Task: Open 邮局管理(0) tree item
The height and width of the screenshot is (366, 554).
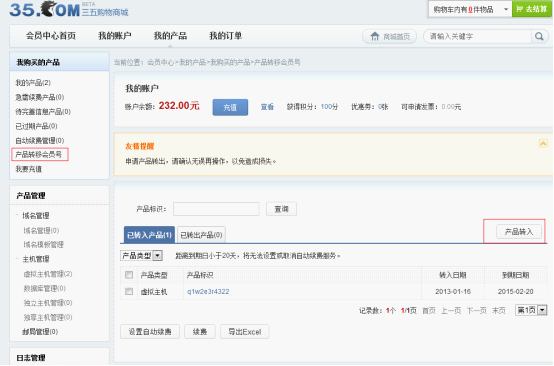Action: click(x=40, y=332)
